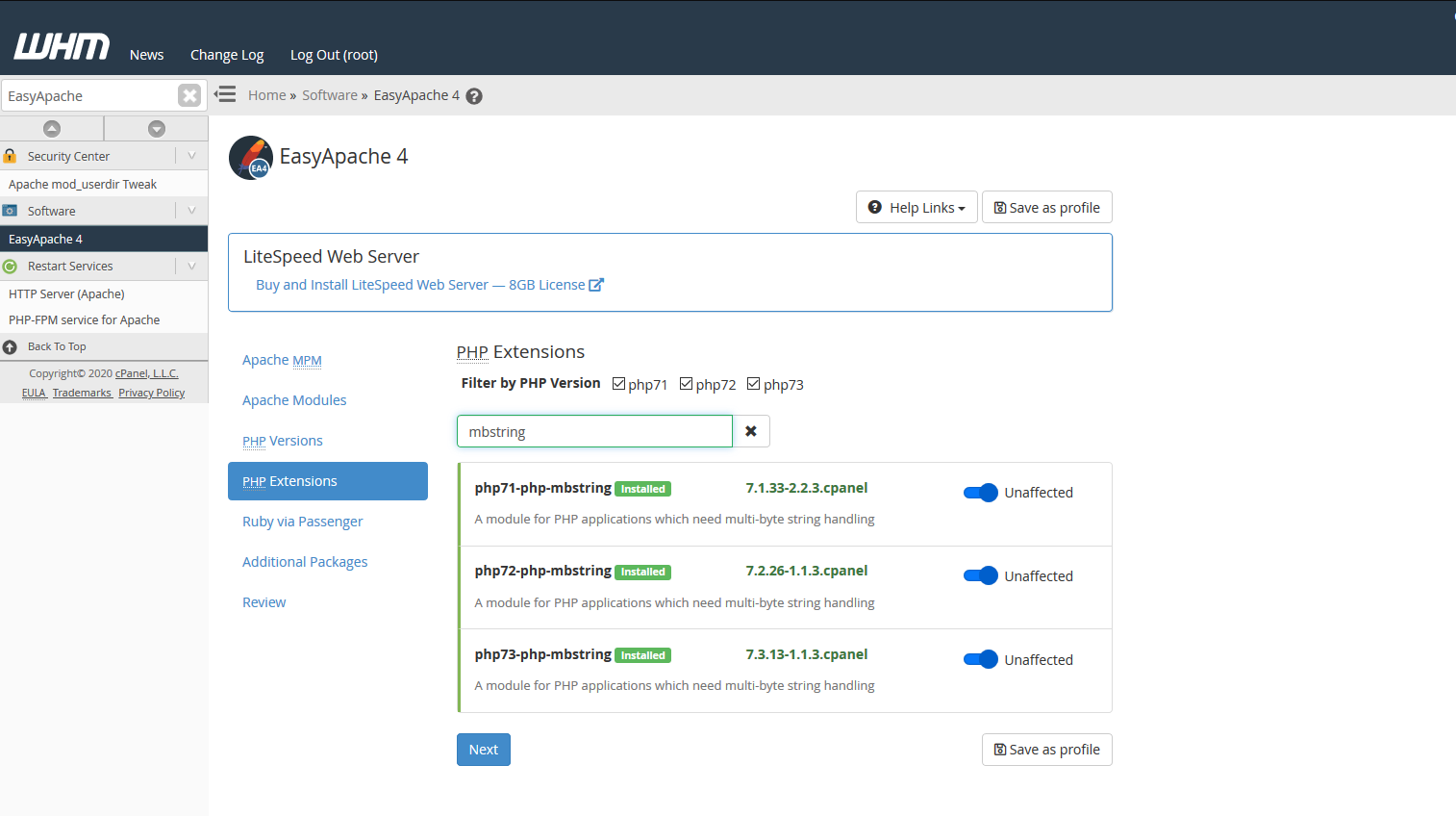The width and height of the screenshot is (1456, 816).
Task: Click the Next button
Action: coord(484,750)
